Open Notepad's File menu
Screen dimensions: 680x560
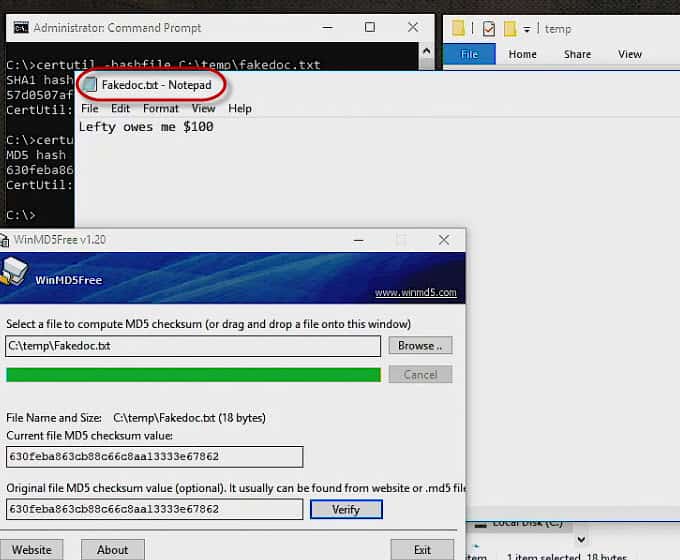click(x=90, y=108)
